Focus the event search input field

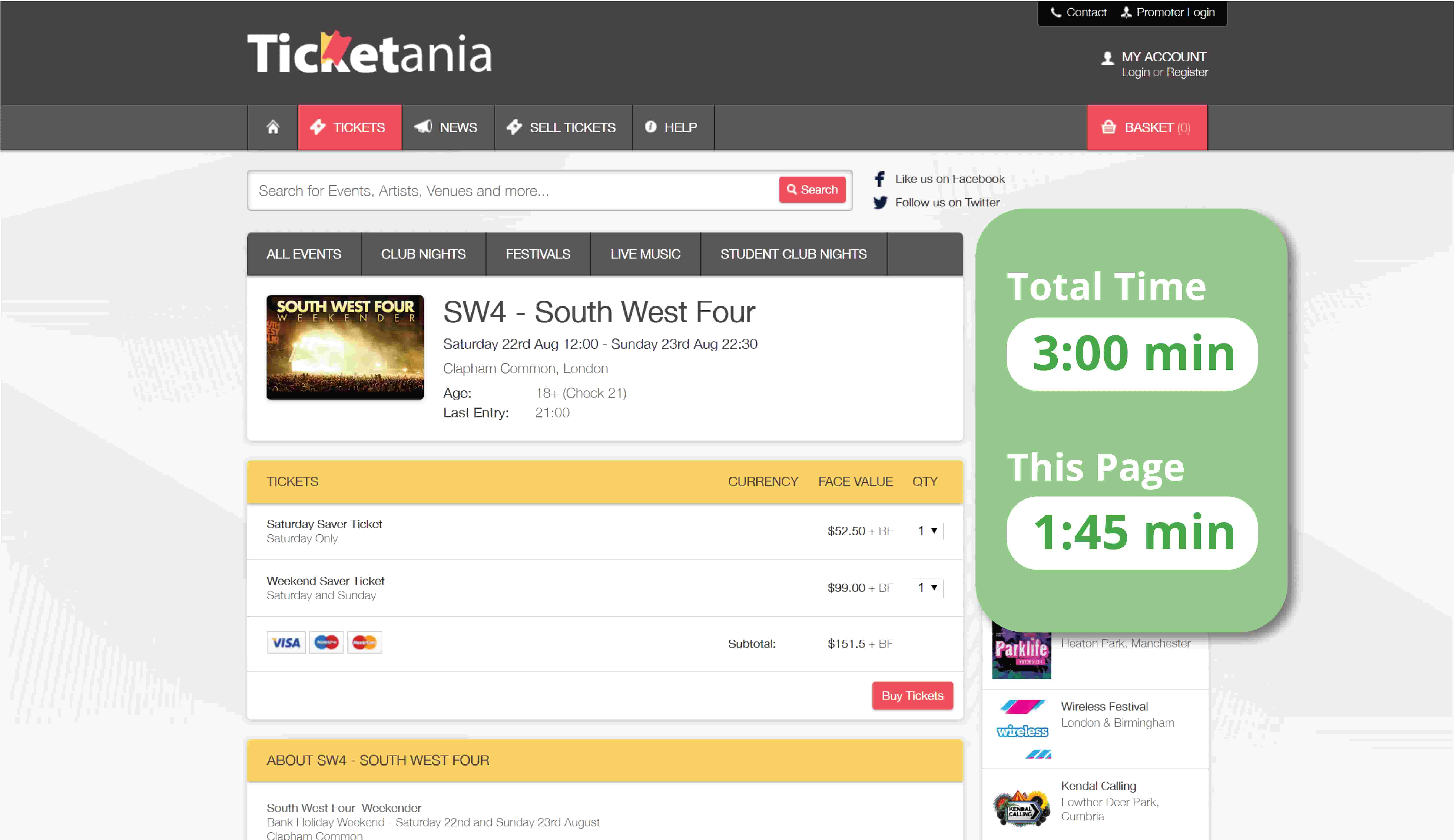[513, 190]
